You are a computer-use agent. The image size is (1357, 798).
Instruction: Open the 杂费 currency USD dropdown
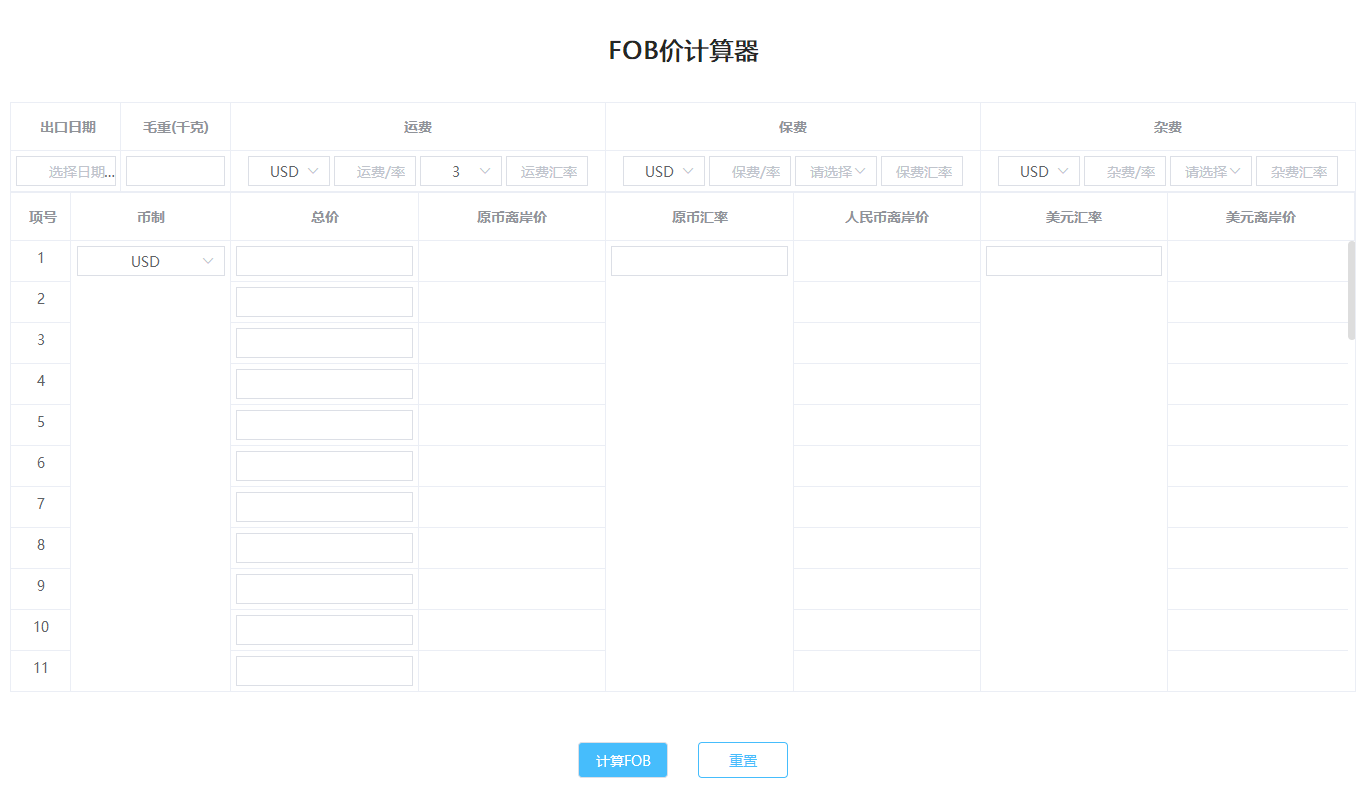coord(1039,171)
